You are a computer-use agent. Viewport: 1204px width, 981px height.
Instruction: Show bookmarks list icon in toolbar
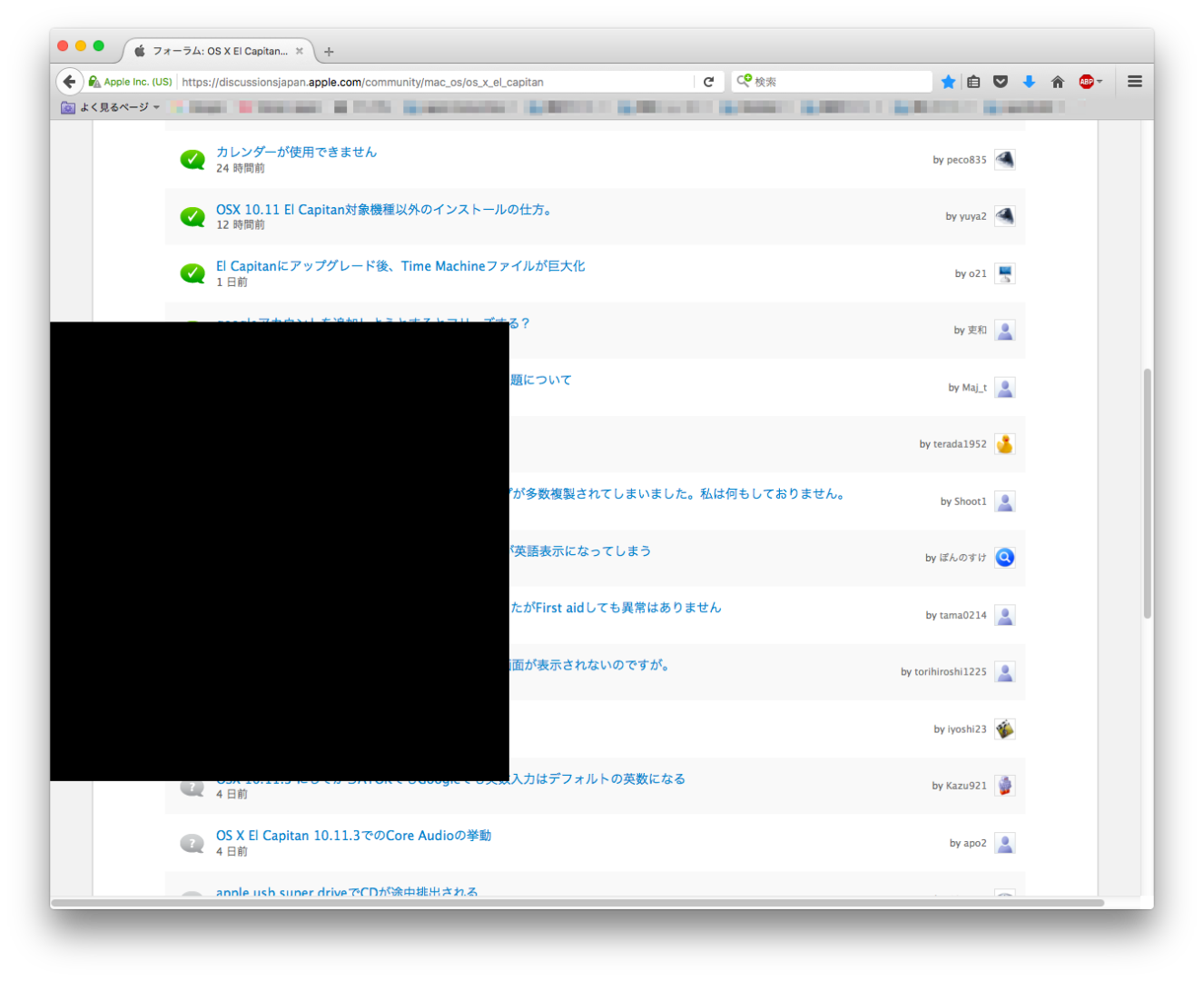pyautogui.click(x=973, y=82)
